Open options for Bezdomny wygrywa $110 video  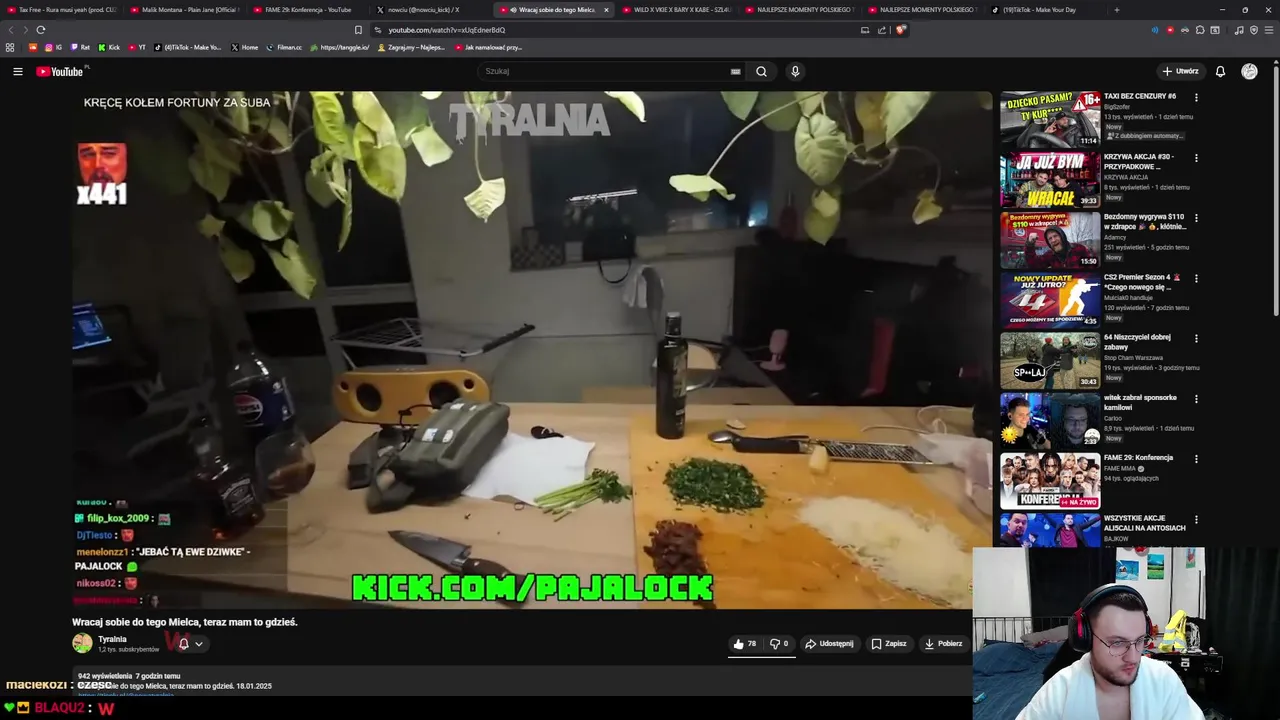click(x=1196, y=218)
